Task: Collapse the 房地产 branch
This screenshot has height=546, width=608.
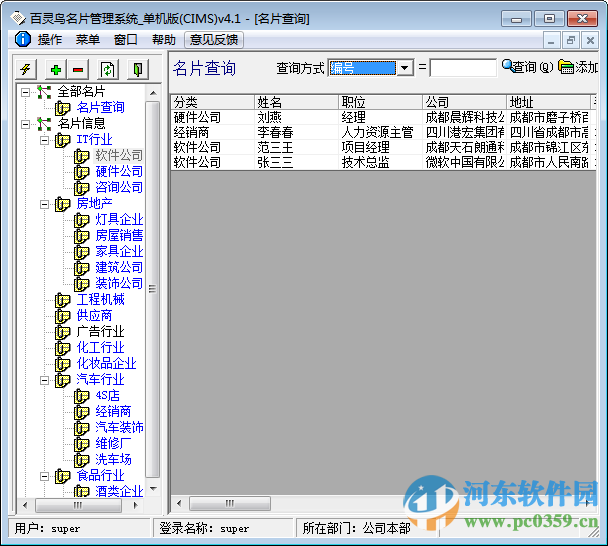Action: click(45, 204)
